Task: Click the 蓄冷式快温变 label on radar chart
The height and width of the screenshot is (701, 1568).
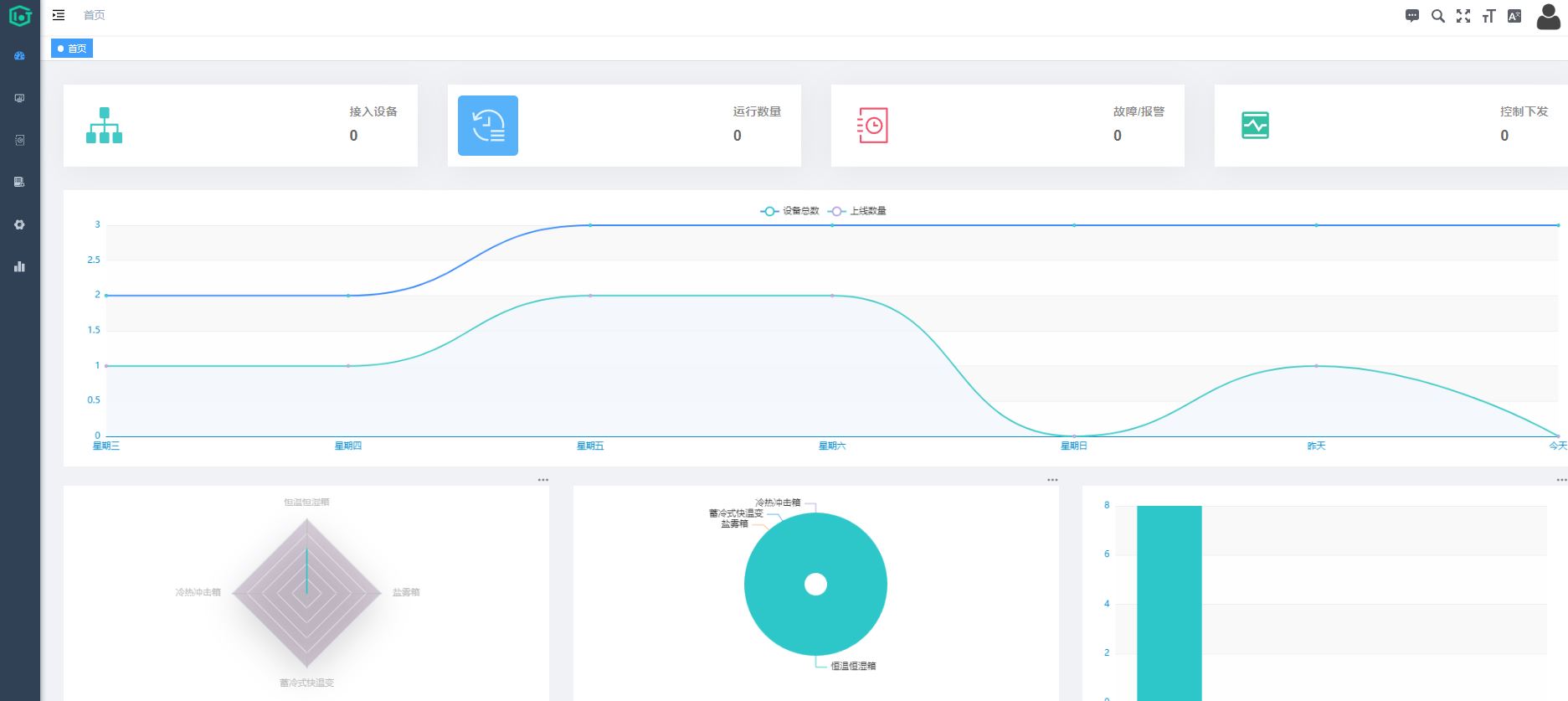Action: coord(306,683)
